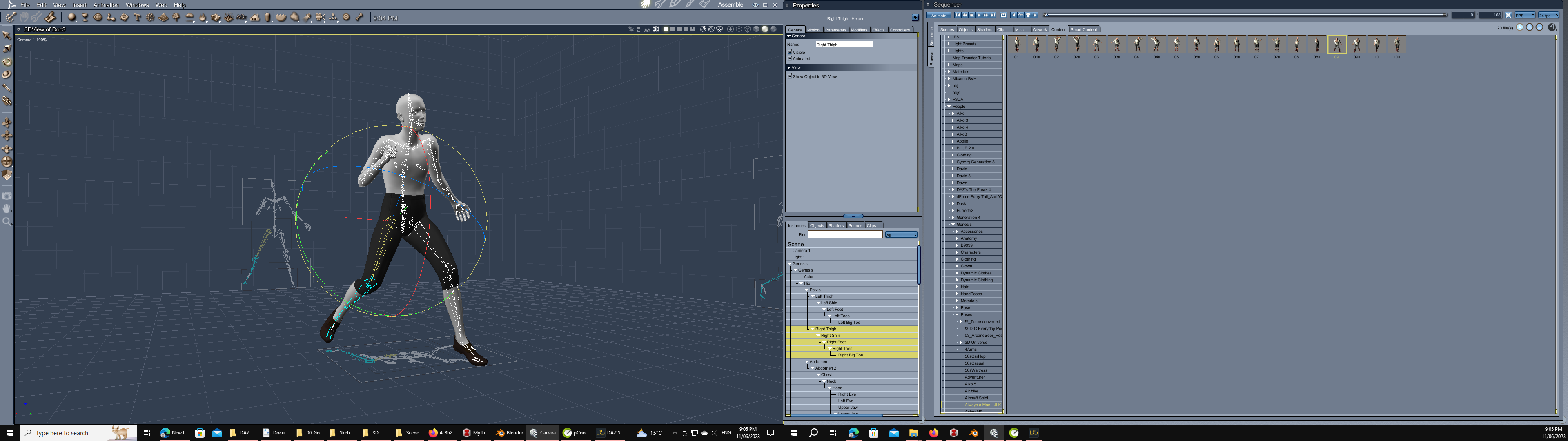Click the Right Shin tree item
Screen dimensions: 1568x441
(x=830, y=336)
